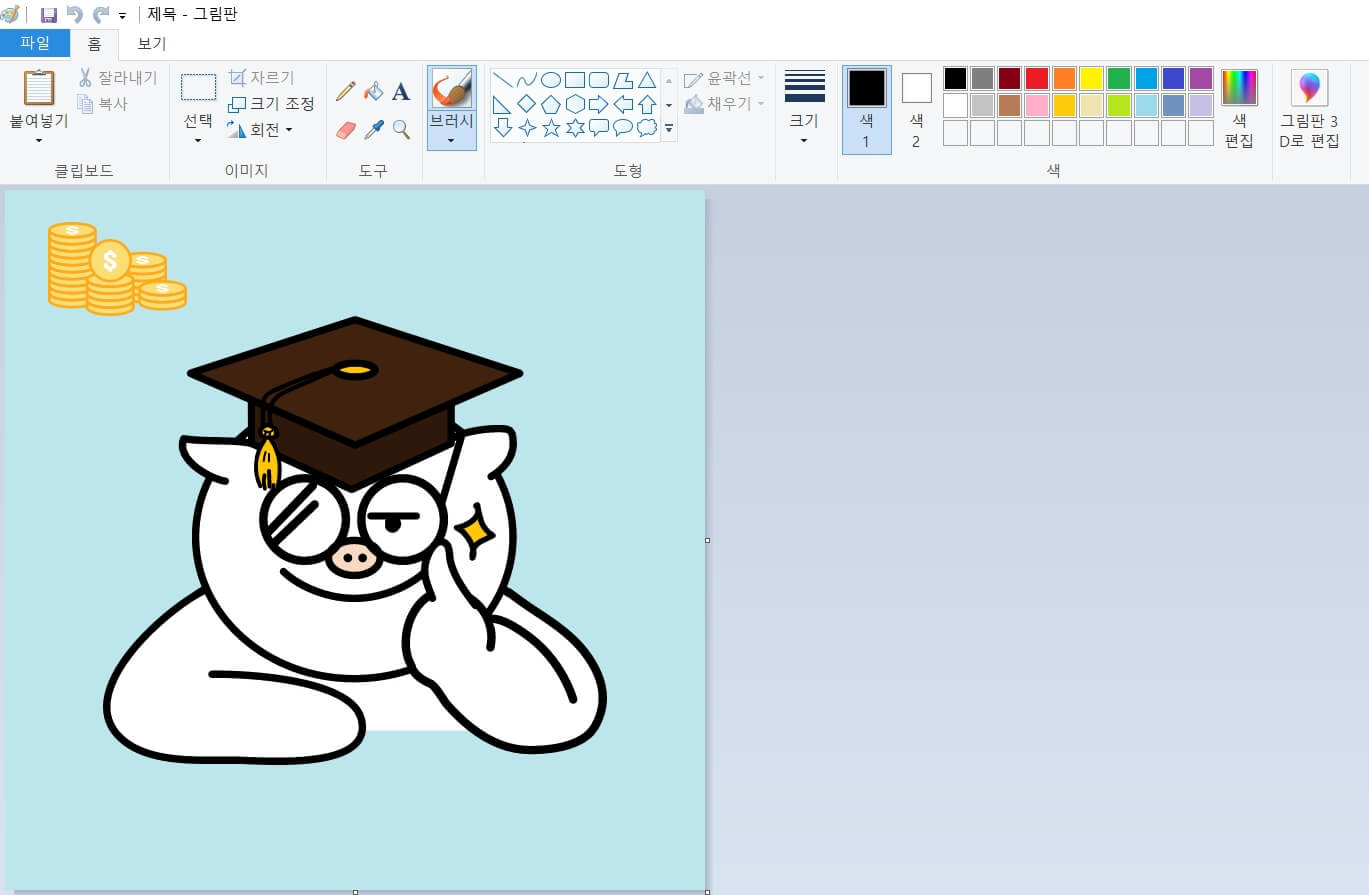Expand the 선택 selection dropdown arrow

[x=198, y=140]
